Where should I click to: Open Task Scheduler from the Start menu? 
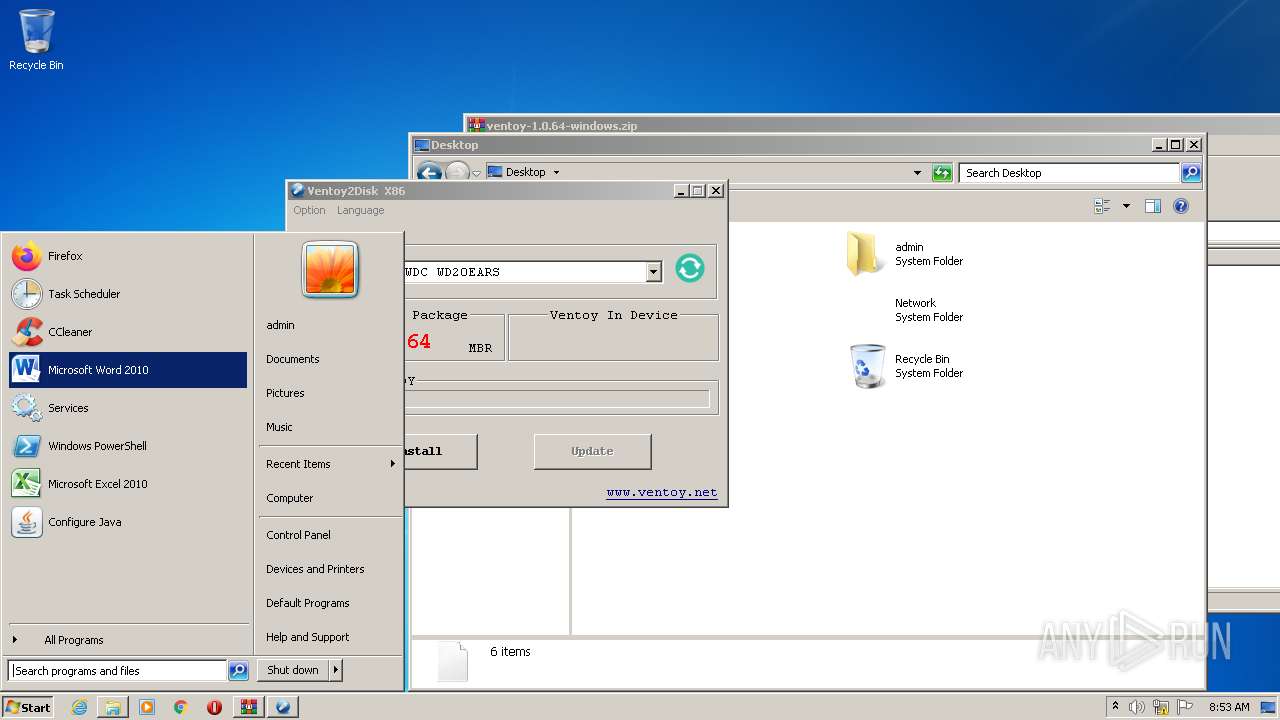coord(128,294)
